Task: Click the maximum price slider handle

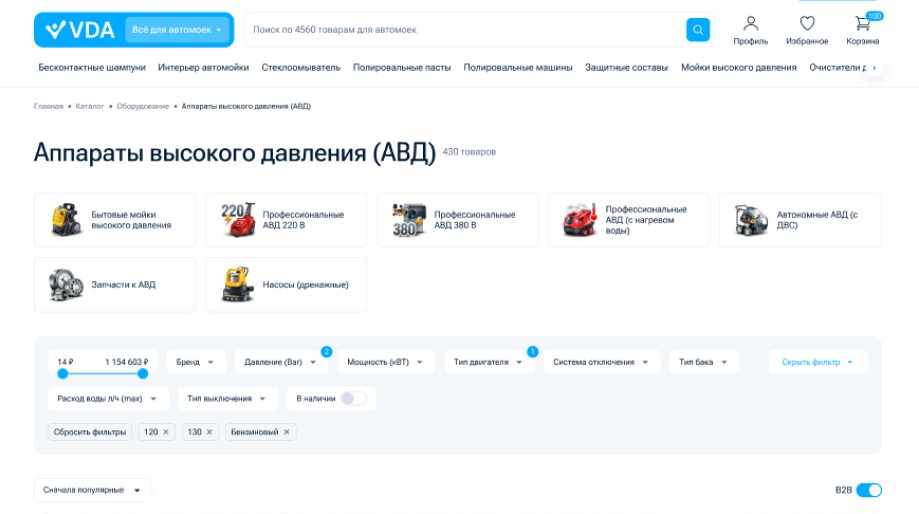Action: click(x=143, y=374)
